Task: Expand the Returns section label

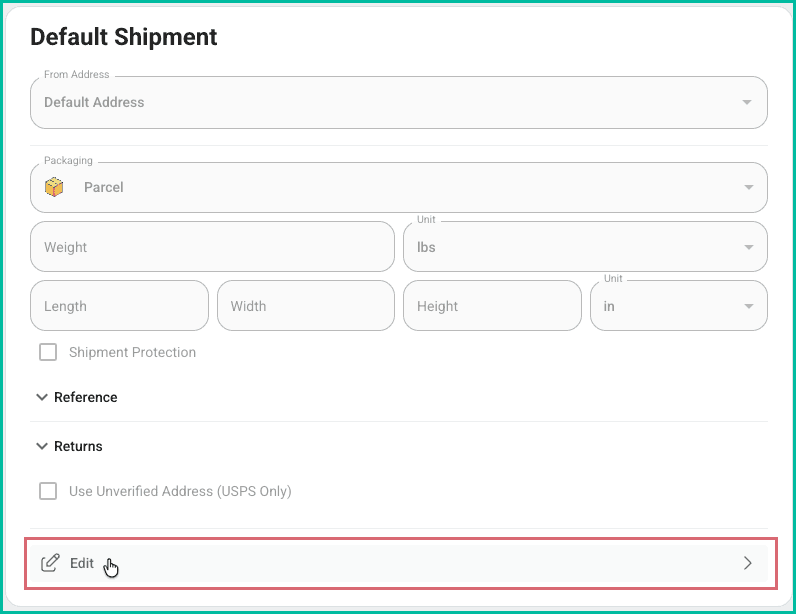Action: pos(78,446)
